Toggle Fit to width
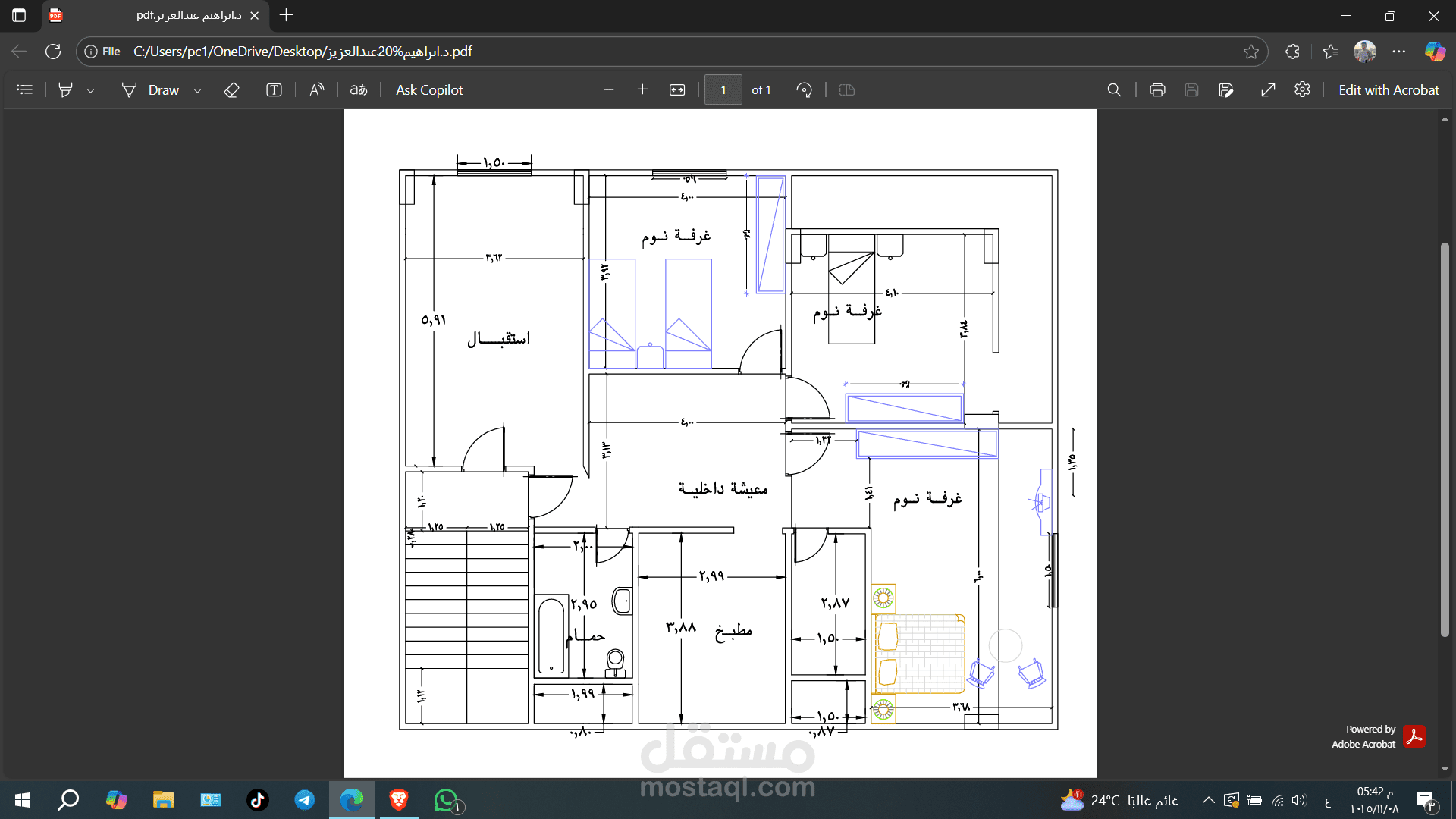This screenshot has width=1456, height=819. [x=677, y=89]
